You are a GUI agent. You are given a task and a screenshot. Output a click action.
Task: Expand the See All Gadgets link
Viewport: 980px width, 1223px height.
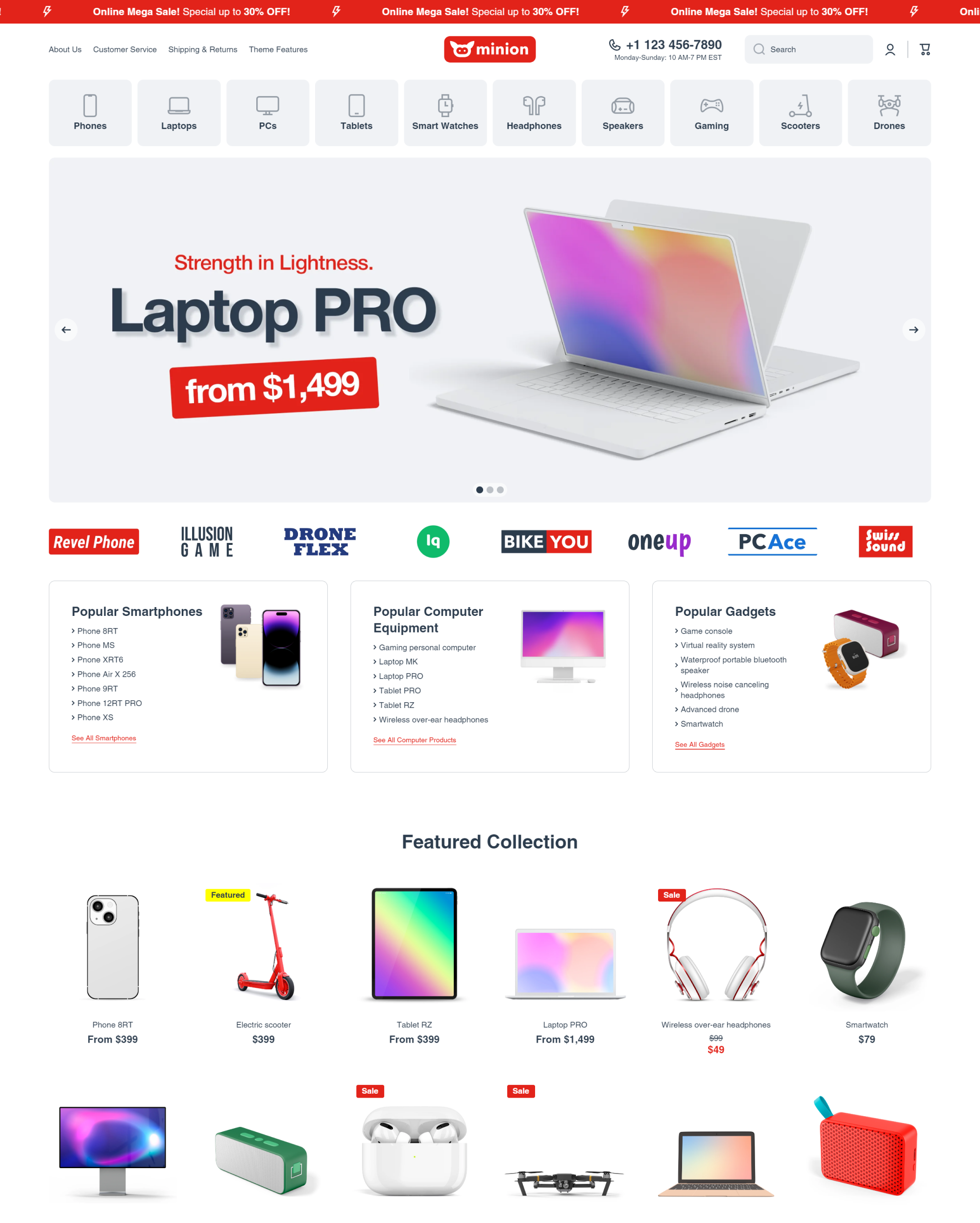[x=700, y=744]
